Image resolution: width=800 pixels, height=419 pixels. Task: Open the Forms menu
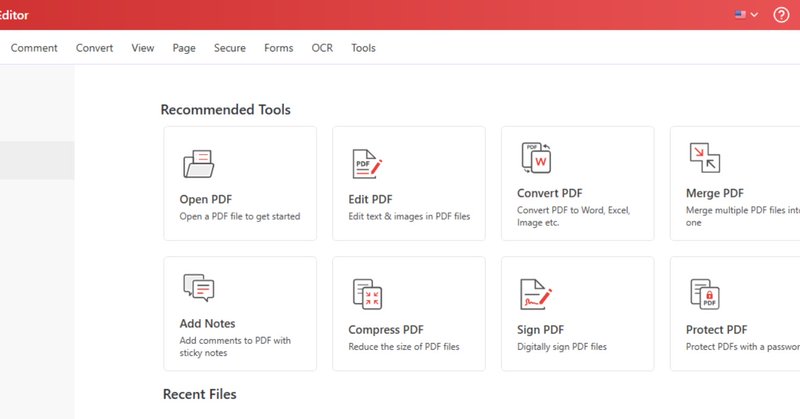279,48
